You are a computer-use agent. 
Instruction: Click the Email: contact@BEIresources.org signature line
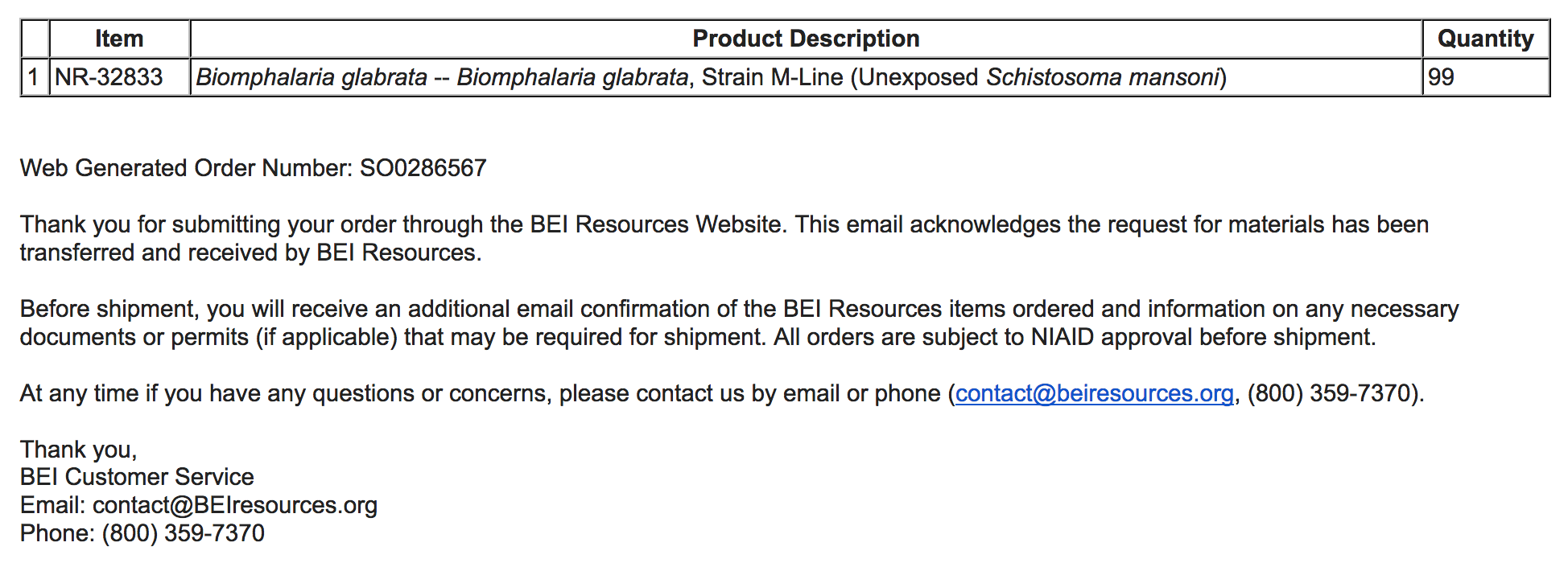(x=199, y=505)
